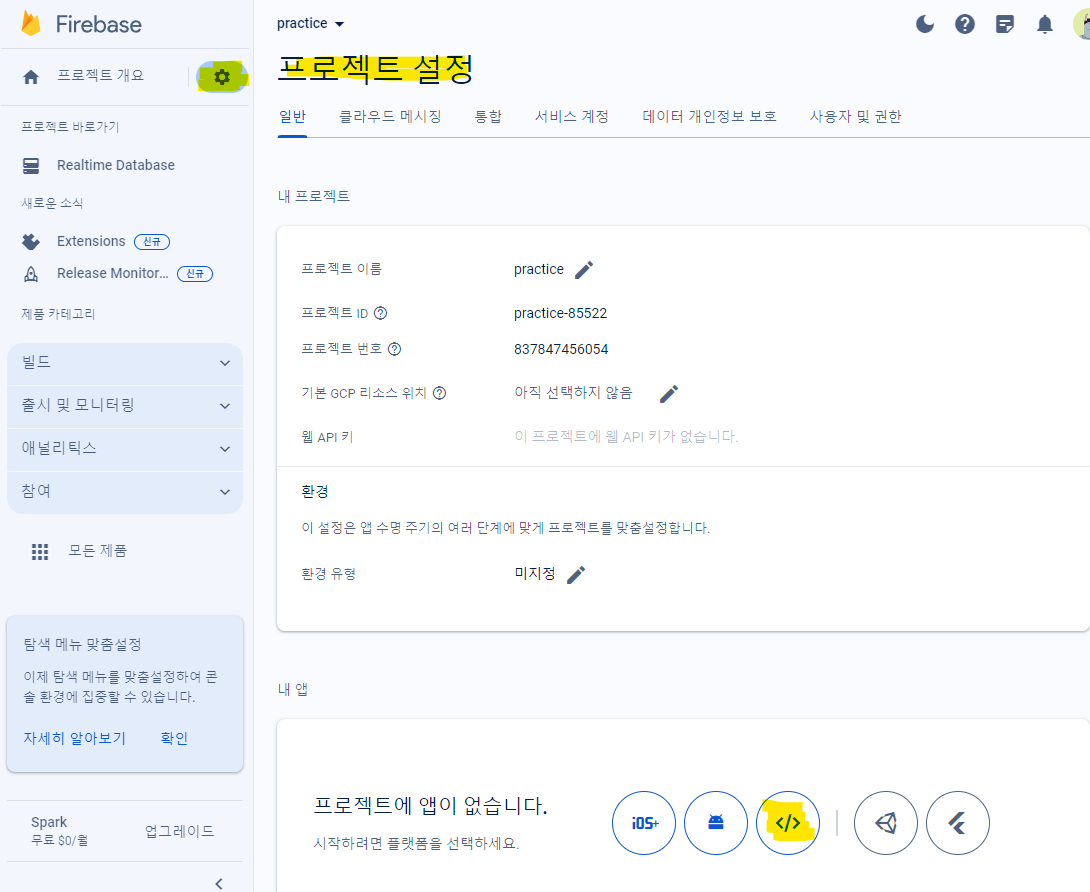Click the Firebase flame logo
Screen dimensions: 1090x892
[x=31, y=24]
